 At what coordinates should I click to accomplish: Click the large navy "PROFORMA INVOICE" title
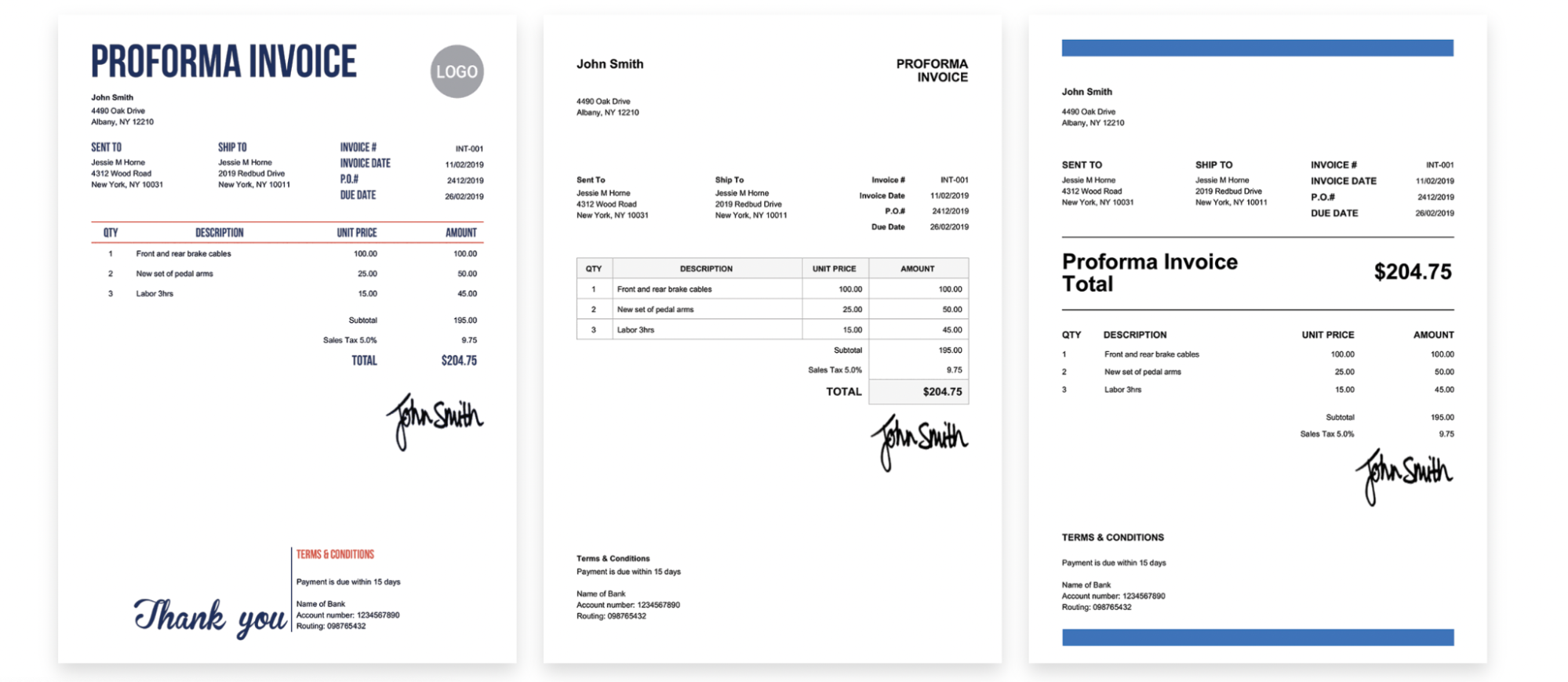point(224,61)
